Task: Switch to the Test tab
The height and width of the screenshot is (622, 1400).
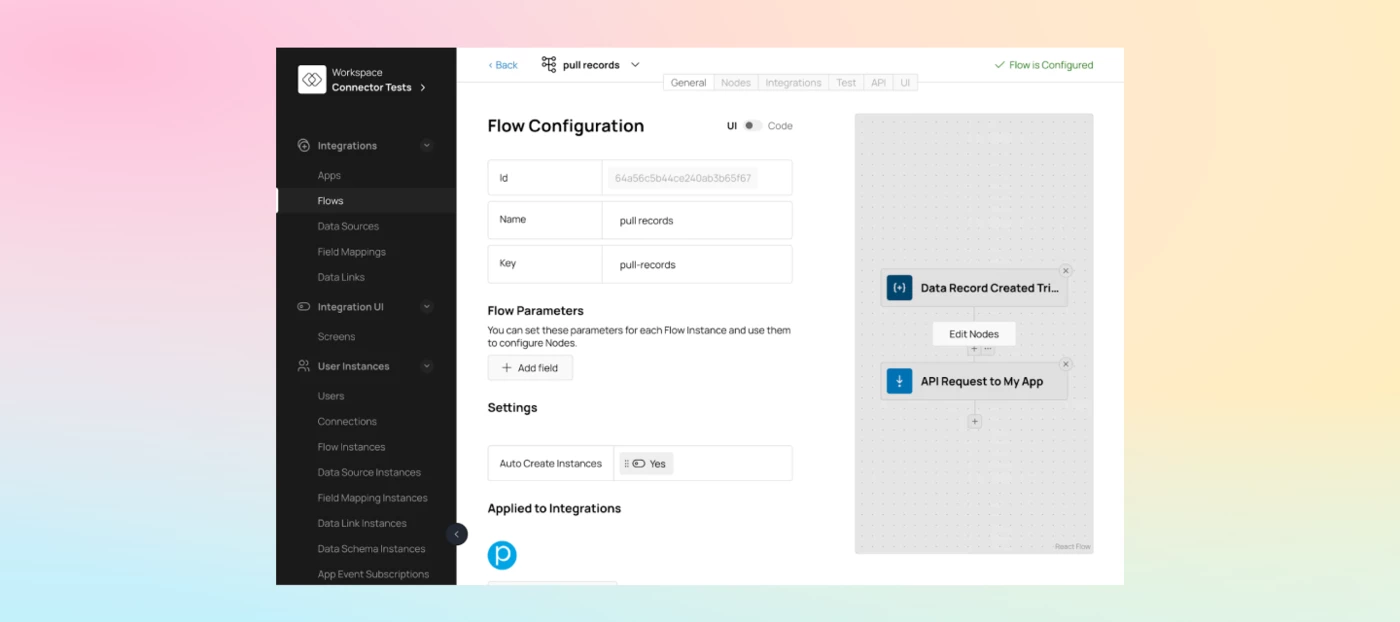Action: click(x=846, y=83)
